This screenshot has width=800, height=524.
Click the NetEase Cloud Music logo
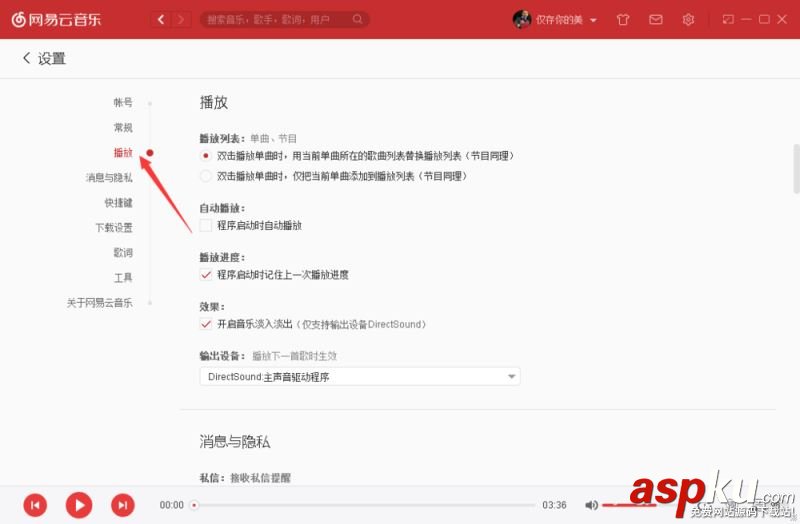(56, 19)
